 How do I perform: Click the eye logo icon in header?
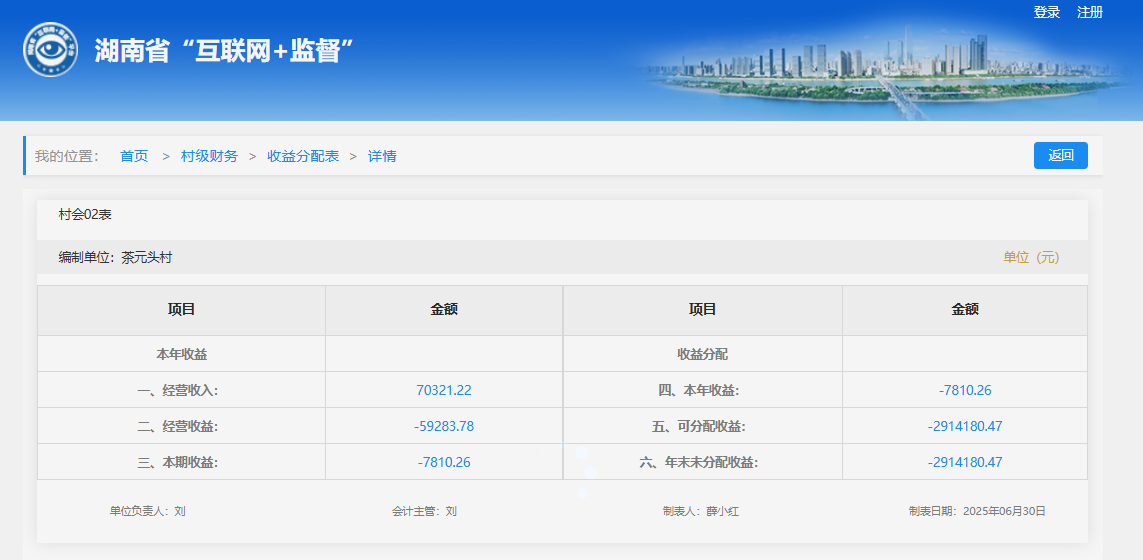pyautogui.click(x=50, y=50)
